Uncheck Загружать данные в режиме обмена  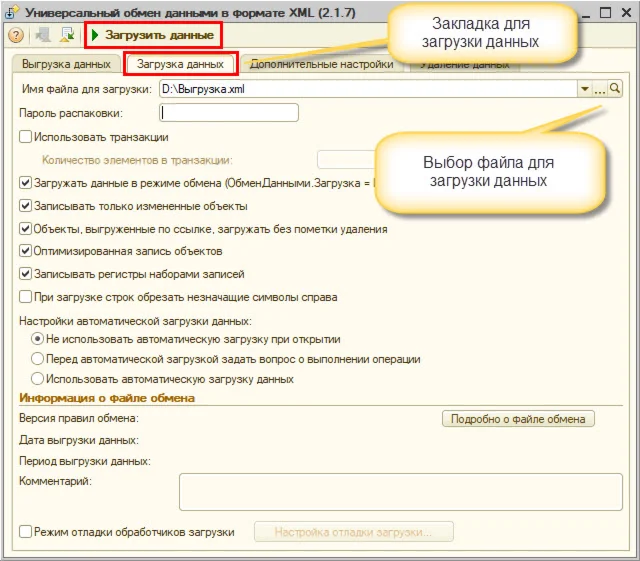pos(25,182)
